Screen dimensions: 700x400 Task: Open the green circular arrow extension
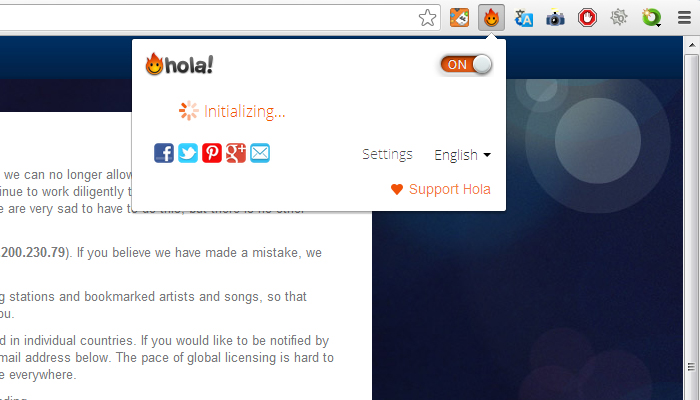(x=651, y=18)
